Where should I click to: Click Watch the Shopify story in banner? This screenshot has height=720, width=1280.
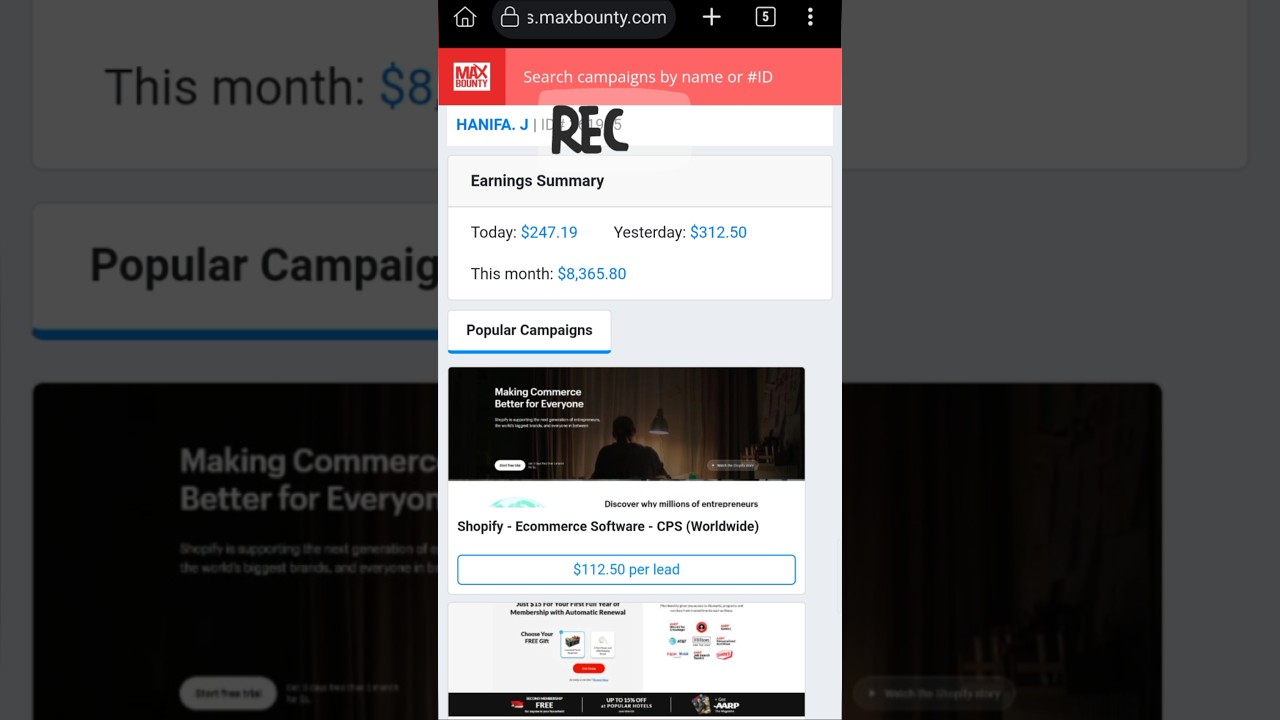pos(733,465)
